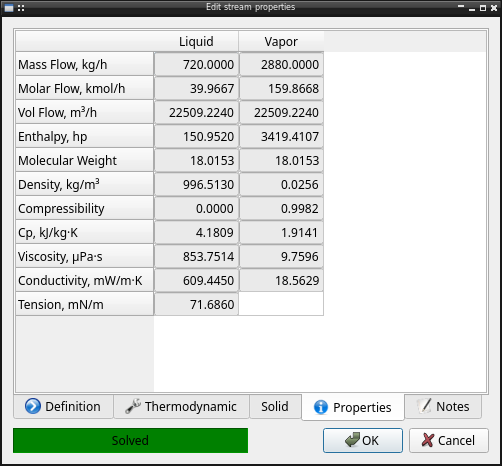Click the empty vapor Tension cell
Viewport: 502px width, 466px height.
pos(281,304)
